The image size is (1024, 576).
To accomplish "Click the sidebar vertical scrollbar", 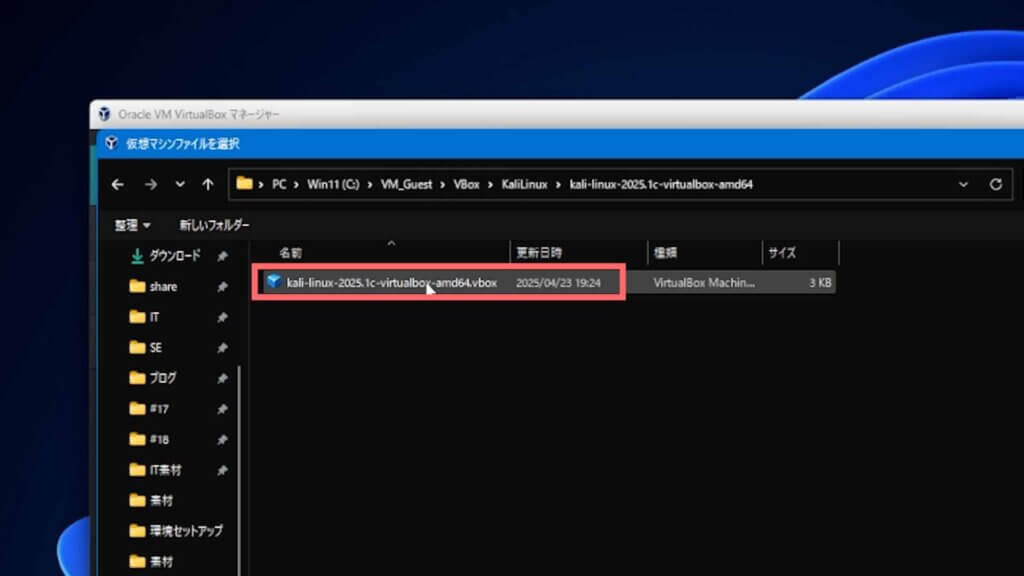I will (240, 470).
